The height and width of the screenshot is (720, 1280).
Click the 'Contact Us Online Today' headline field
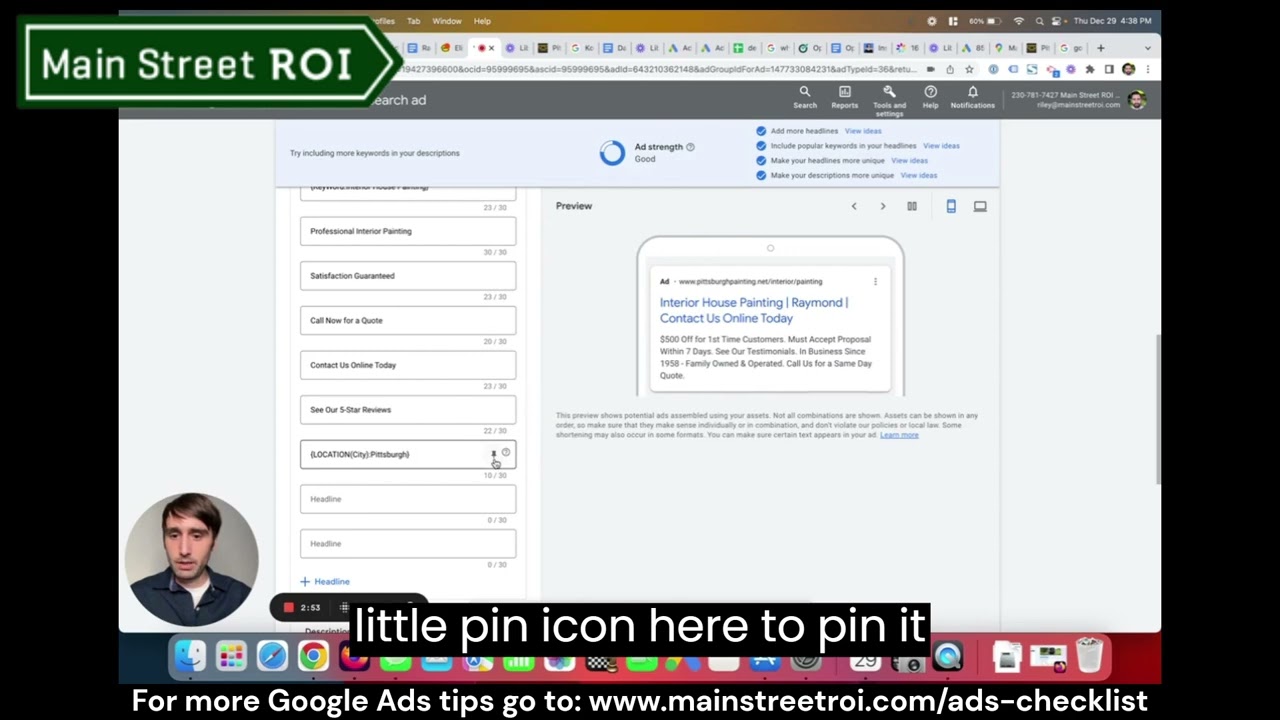pyautogui.click(x=408, y=365)
